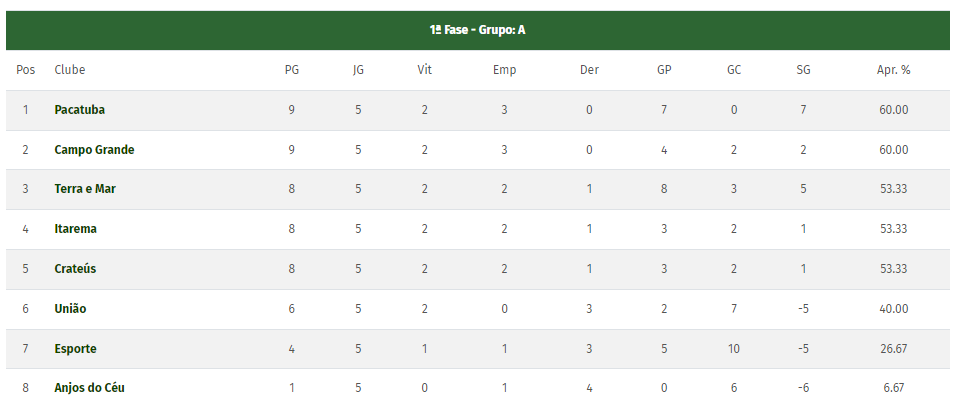Click the Pos column header
This screenshot has height=405, width=957.
tap(26, 70)
